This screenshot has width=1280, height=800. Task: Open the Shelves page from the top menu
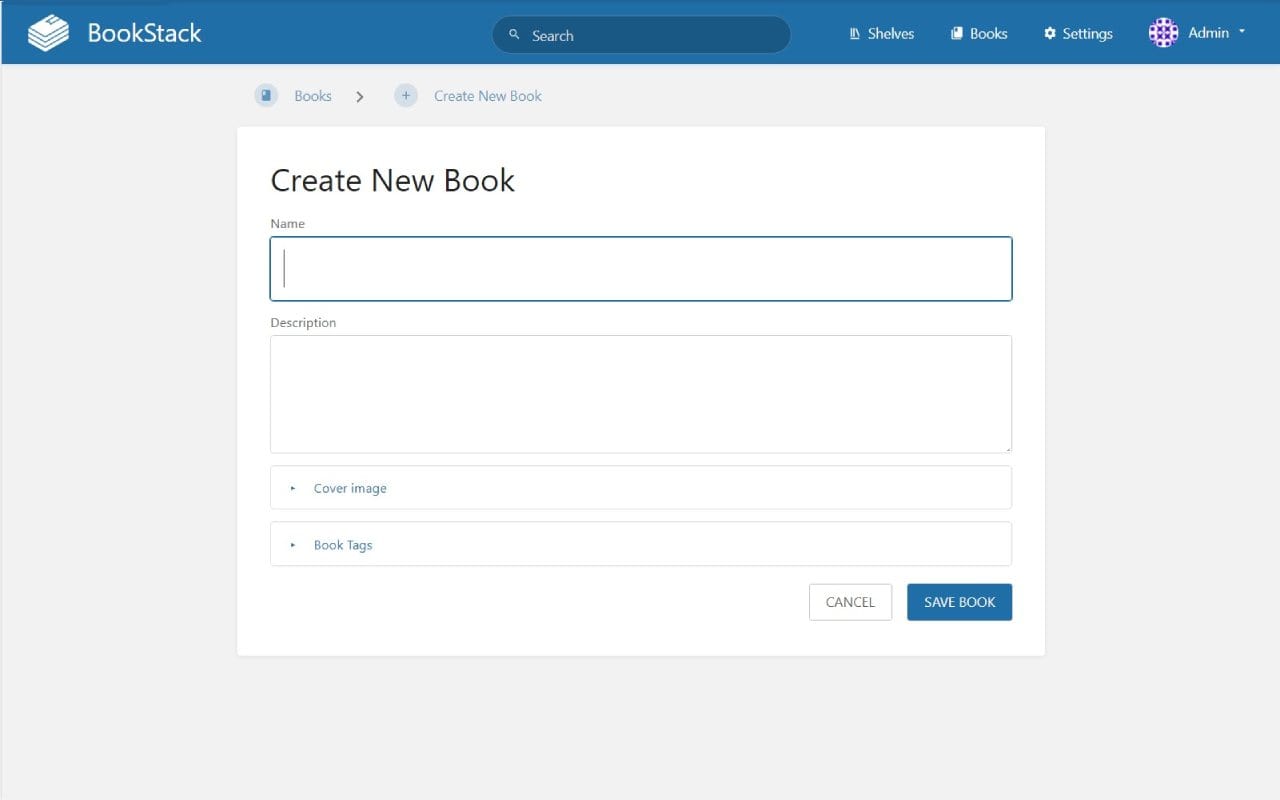point(889,33)
